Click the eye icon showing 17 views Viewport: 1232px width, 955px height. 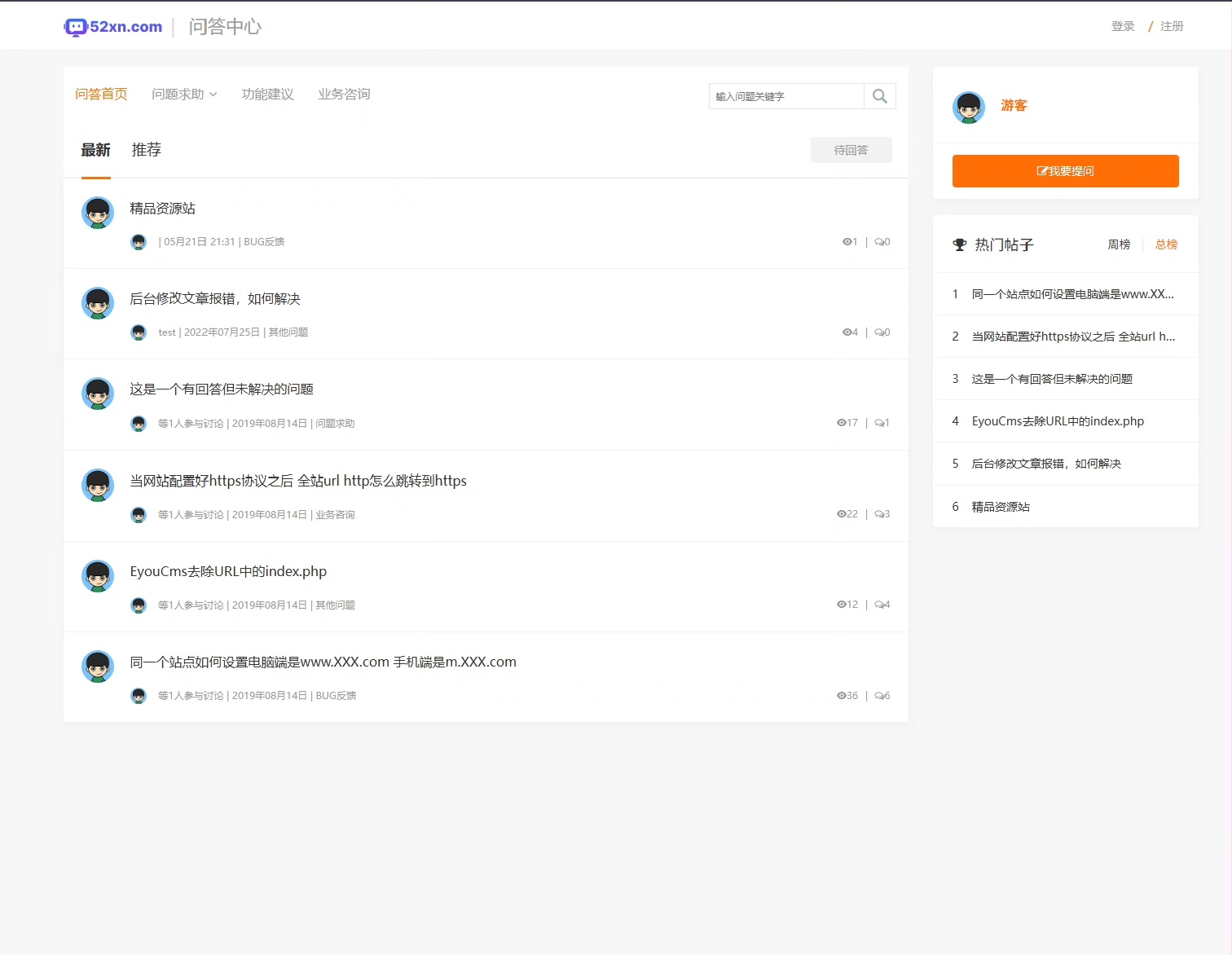pos(840,422)
